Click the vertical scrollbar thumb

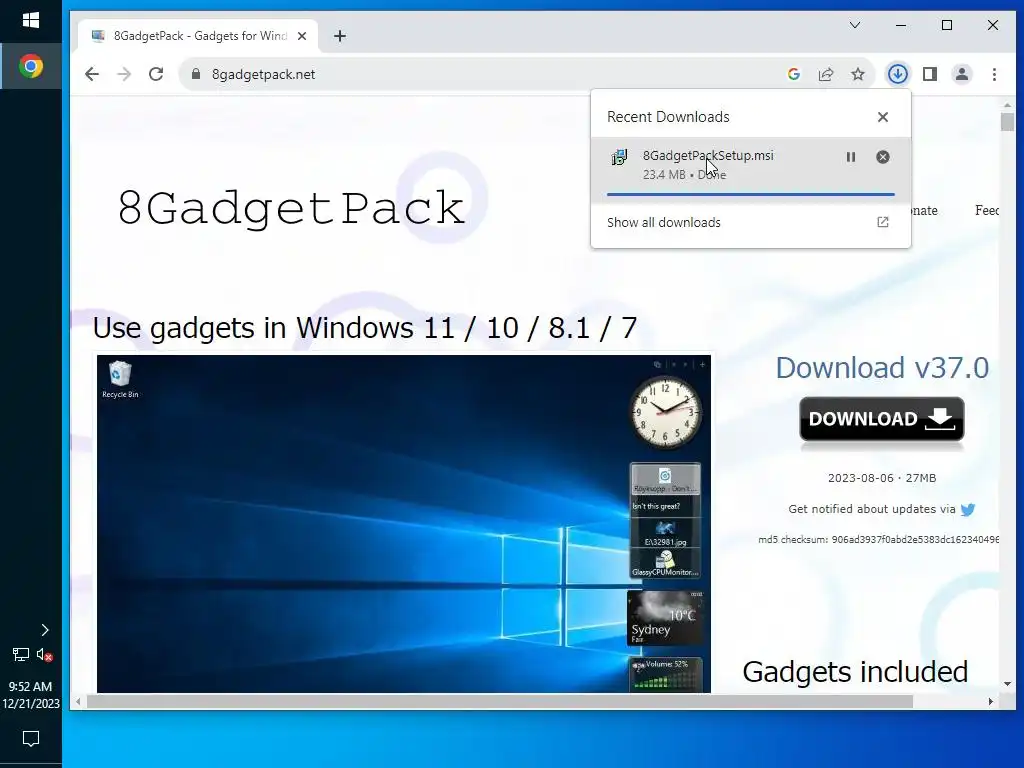pos(1007,122)
